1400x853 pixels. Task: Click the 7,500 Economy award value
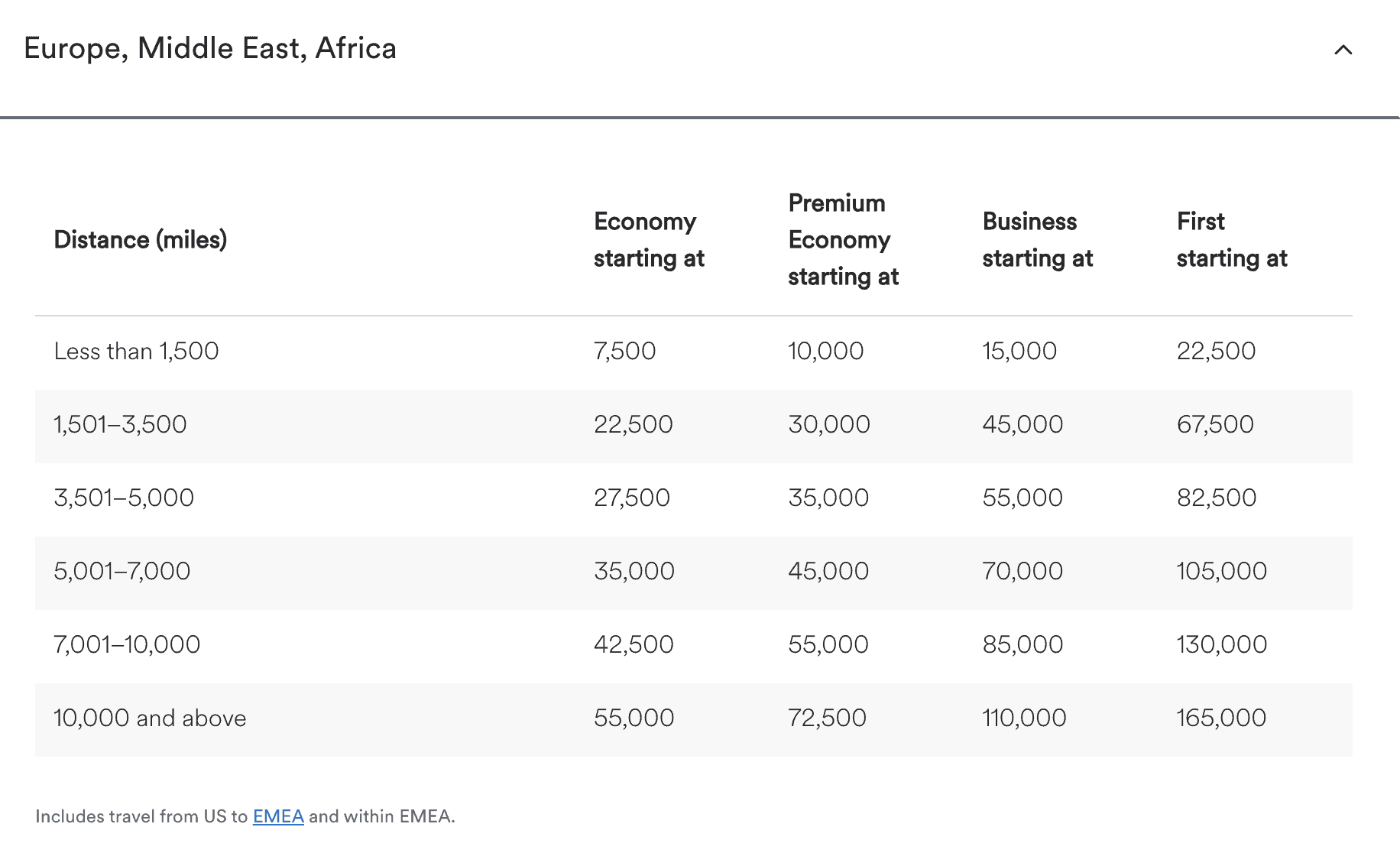pos(624,351)
